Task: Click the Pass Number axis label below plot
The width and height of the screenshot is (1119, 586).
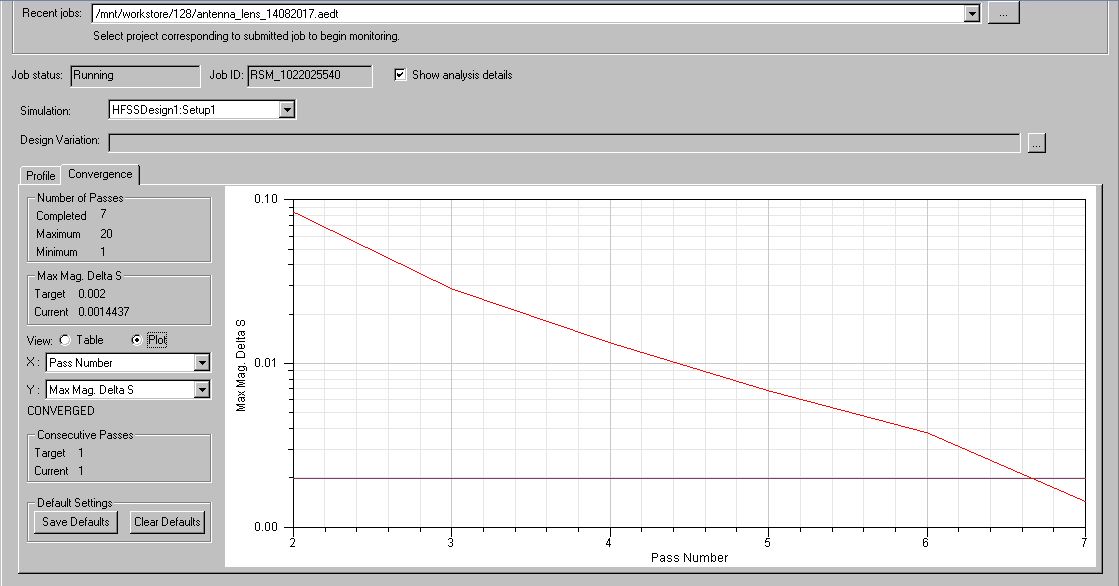Action: click(x=689, y=557)
